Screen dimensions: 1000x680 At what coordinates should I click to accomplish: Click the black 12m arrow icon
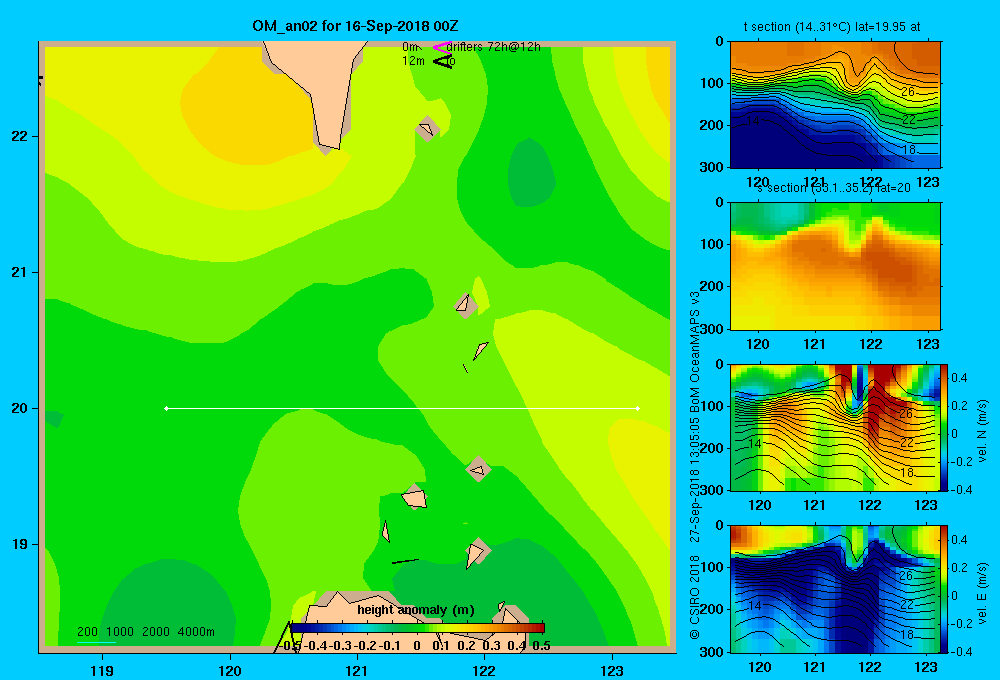pos(443,61)
